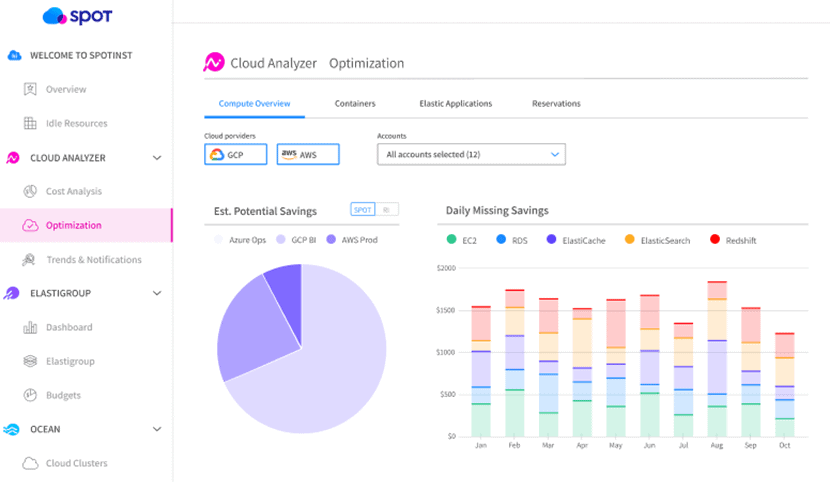
Task: Toggle the AWS cloud provider filter
Action: click(x=308, y=154)
